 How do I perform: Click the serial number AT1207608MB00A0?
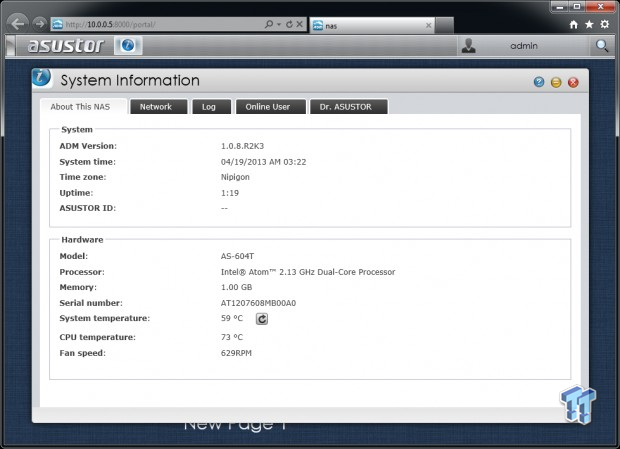pyautogui.click(x=258, y=303)
